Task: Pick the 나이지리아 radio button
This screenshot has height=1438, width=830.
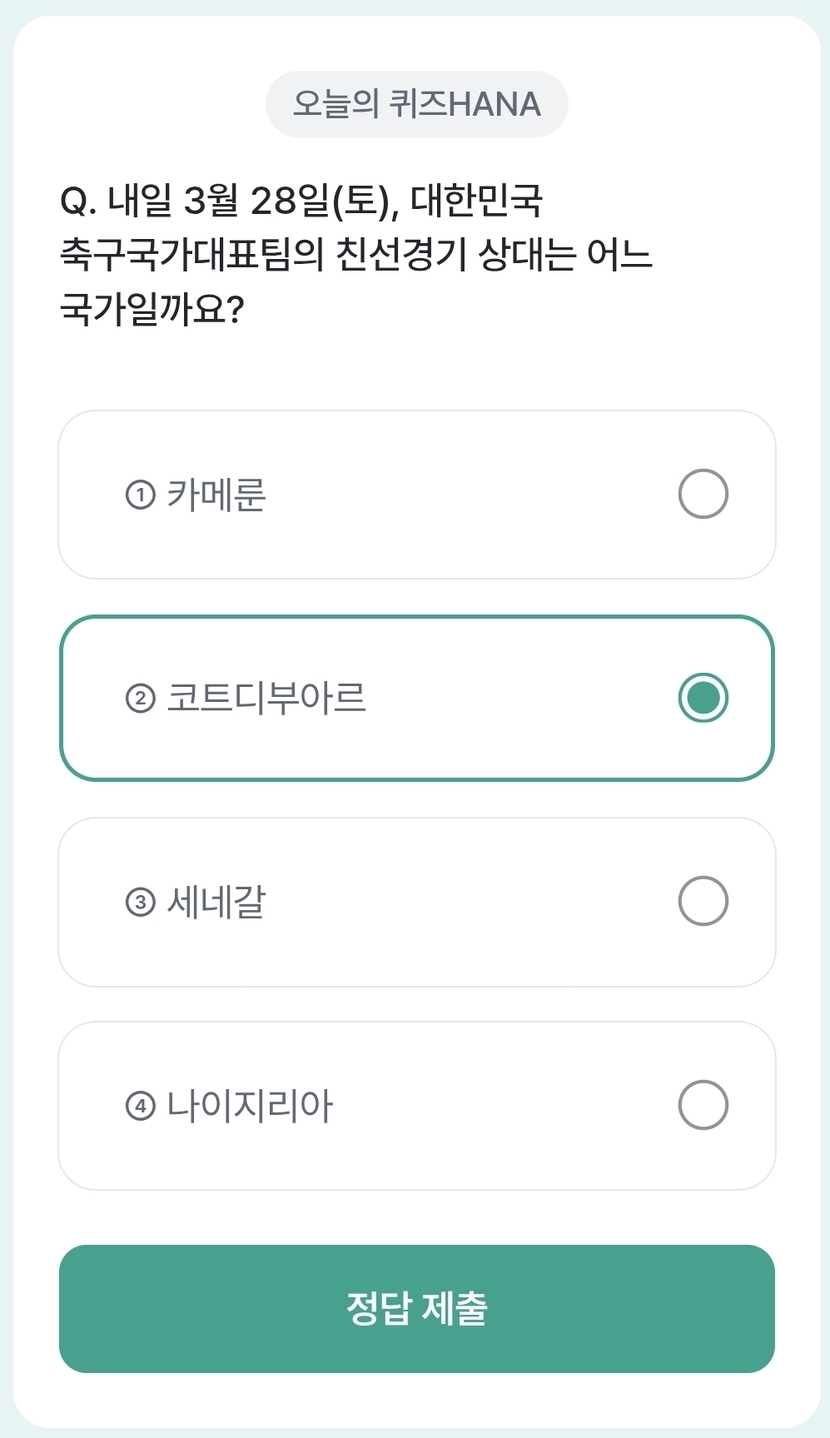Action: tap(703, 1105)
